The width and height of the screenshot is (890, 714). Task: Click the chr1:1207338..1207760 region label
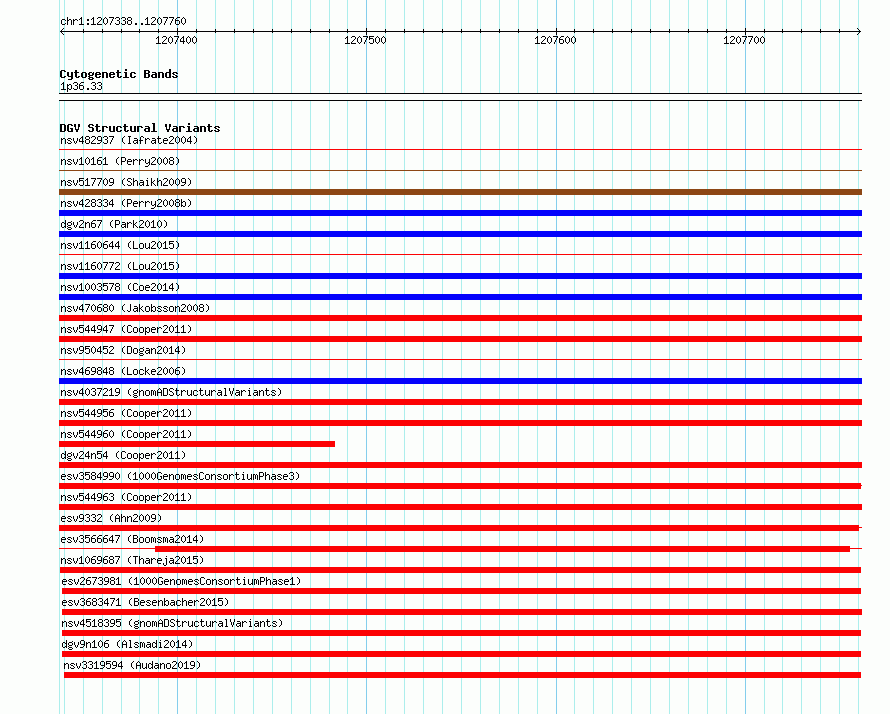[123, 21]
